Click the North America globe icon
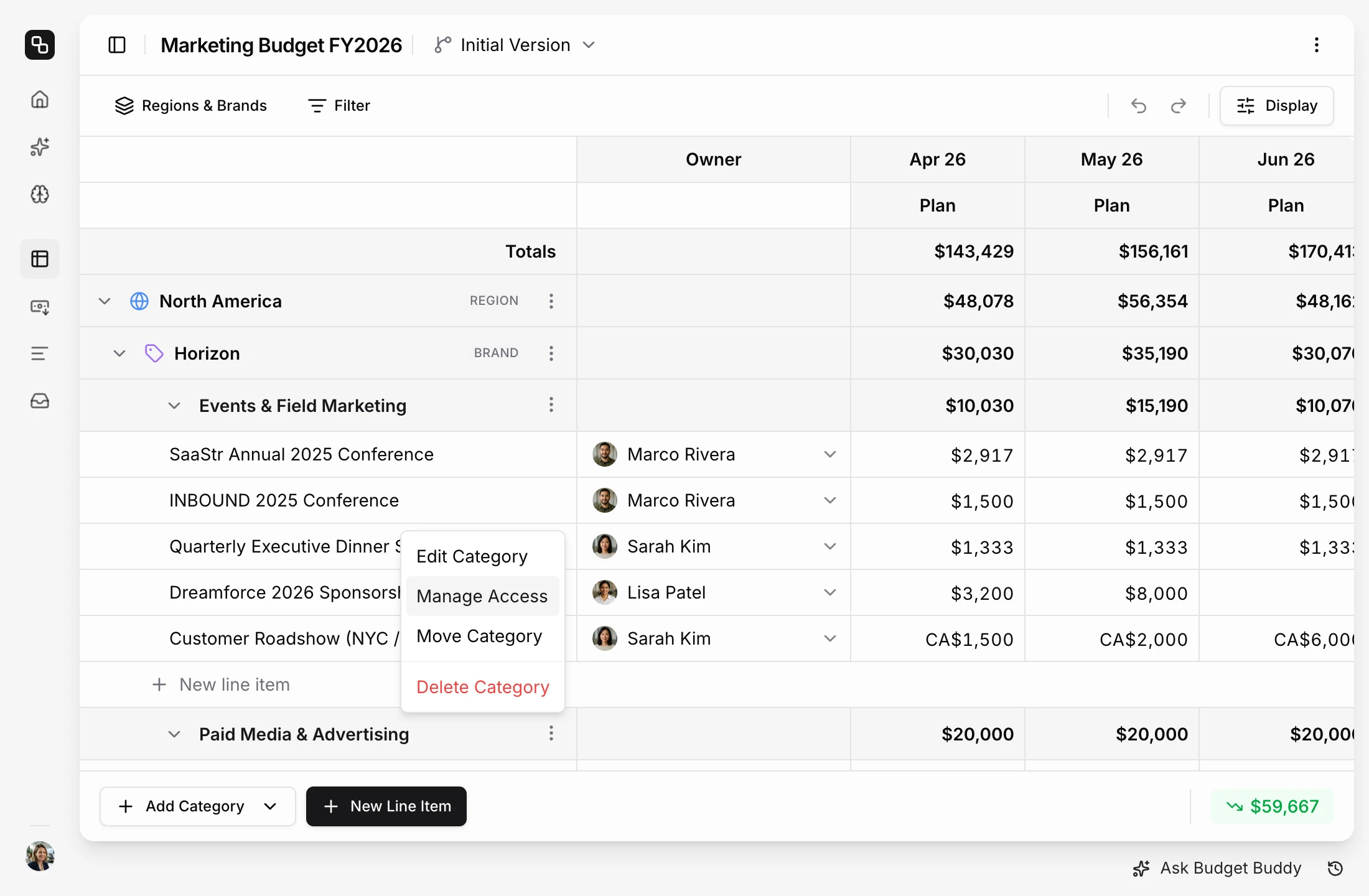This screenshot has height=896, width=1369. click(x=139, y=301)
